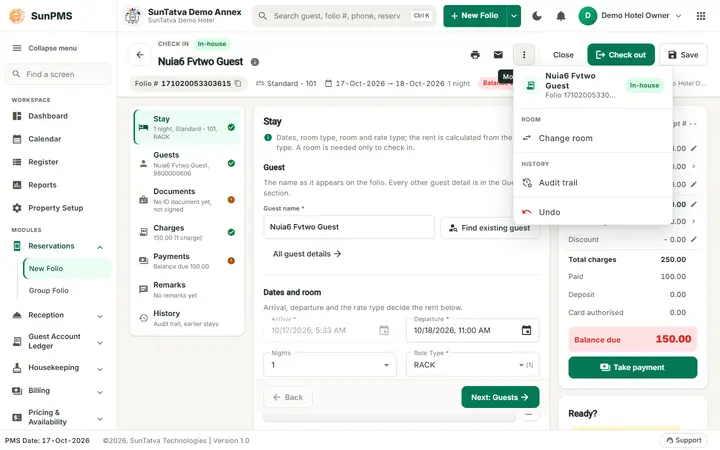
Task: Select the Documents section tab
Action: click(187, 200)
